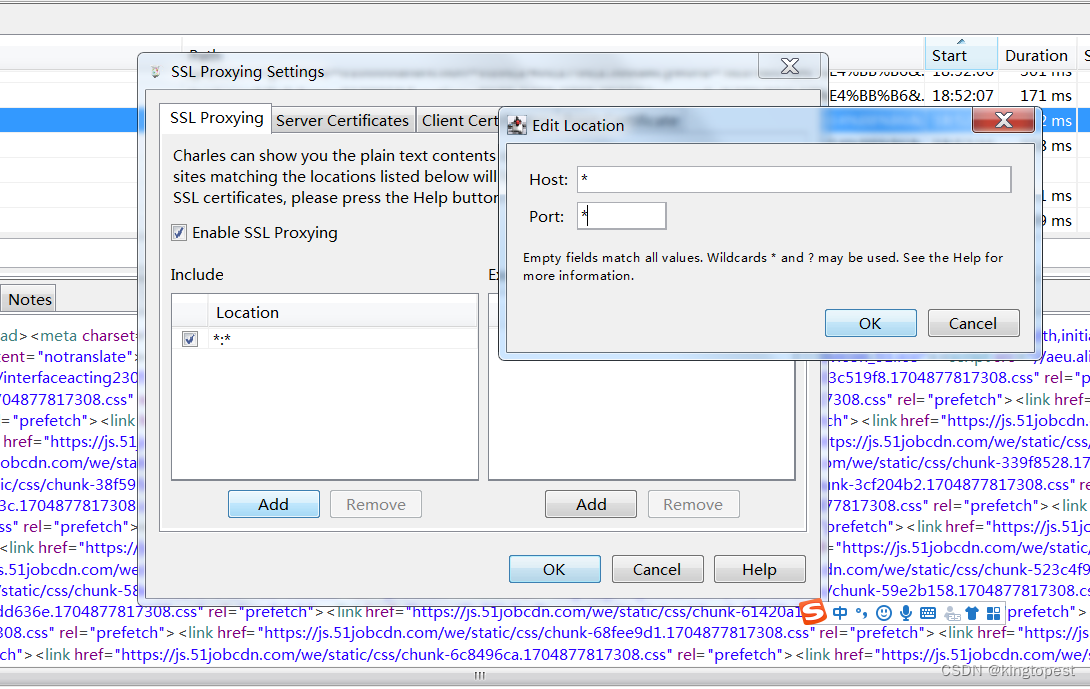Image resolution: width=1090 pixels, height=689 pixels.
Task: Open Sogou skin (shirt) settings
Action: [972, 613]
